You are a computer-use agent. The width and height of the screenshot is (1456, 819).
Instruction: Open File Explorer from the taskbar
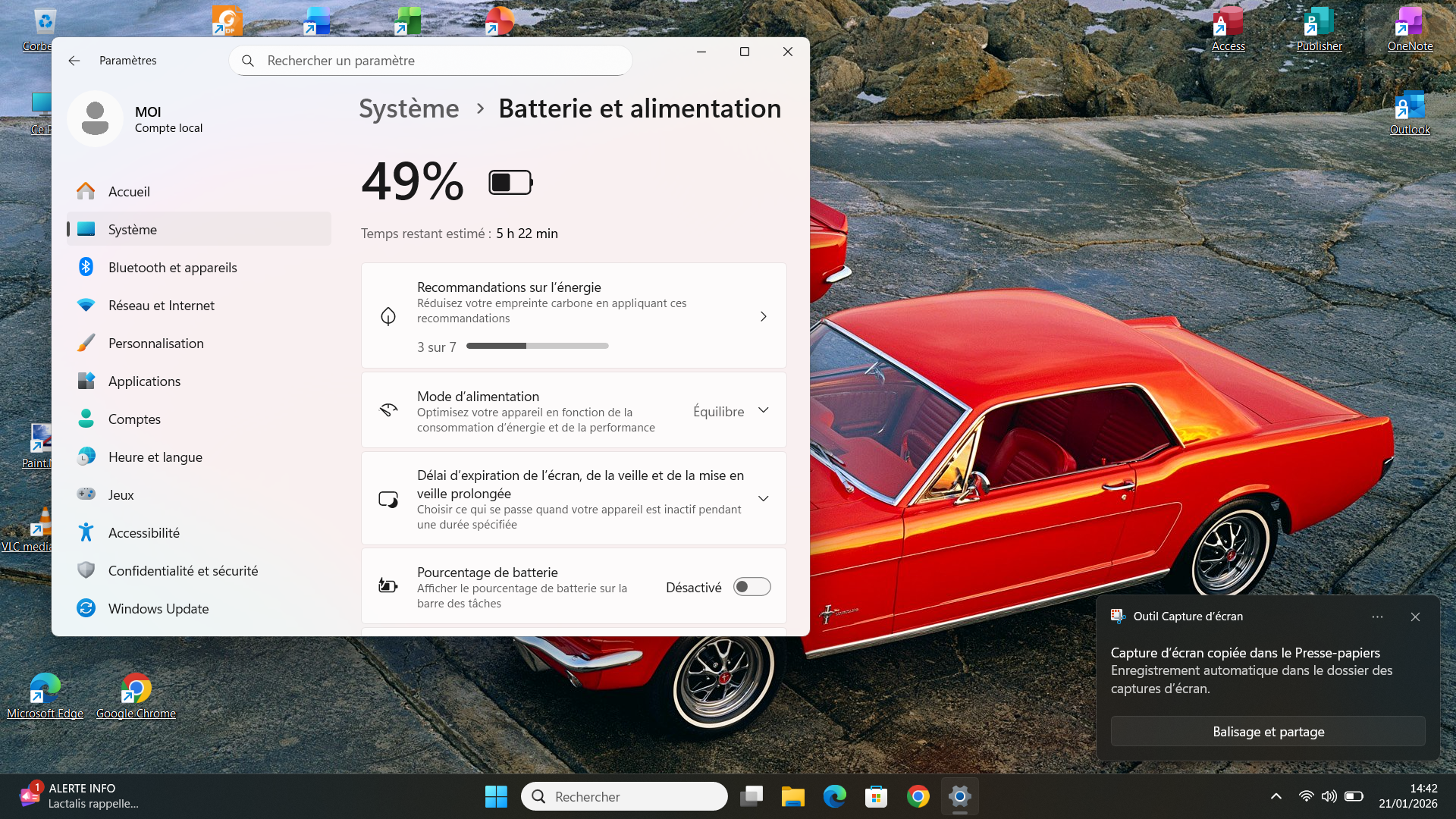[x=792, y=796]
